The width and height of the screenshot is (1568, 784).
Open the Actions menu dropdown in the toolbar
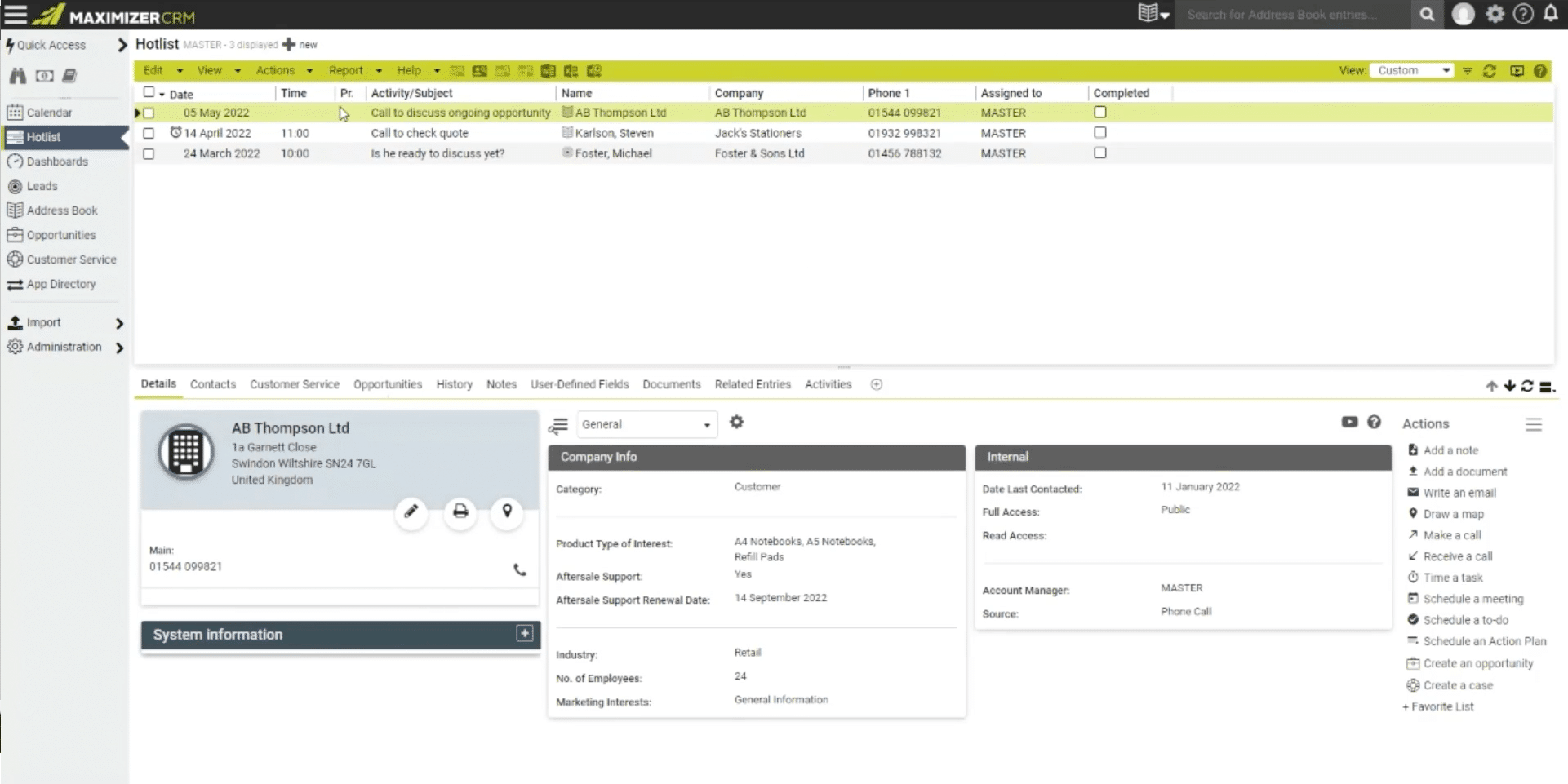tap(284, 71)
